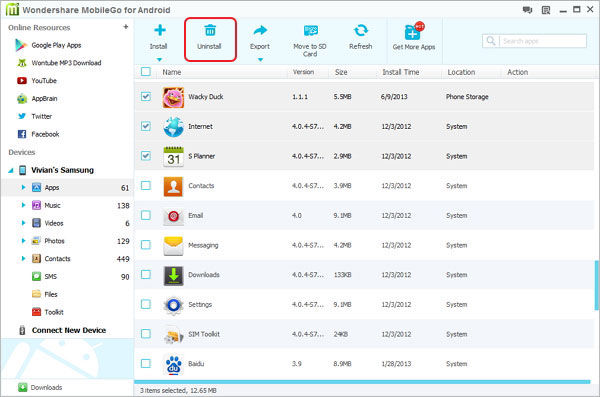Click the vertical scrollbar of app list
This screenshot has width=600, height=397.
click(596, 285)
